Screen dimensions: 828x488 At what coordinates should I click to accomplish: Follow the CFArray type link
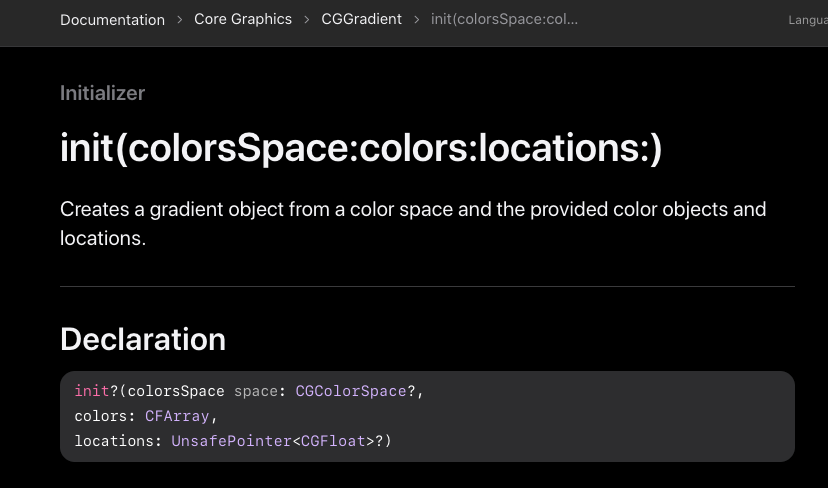177,416
